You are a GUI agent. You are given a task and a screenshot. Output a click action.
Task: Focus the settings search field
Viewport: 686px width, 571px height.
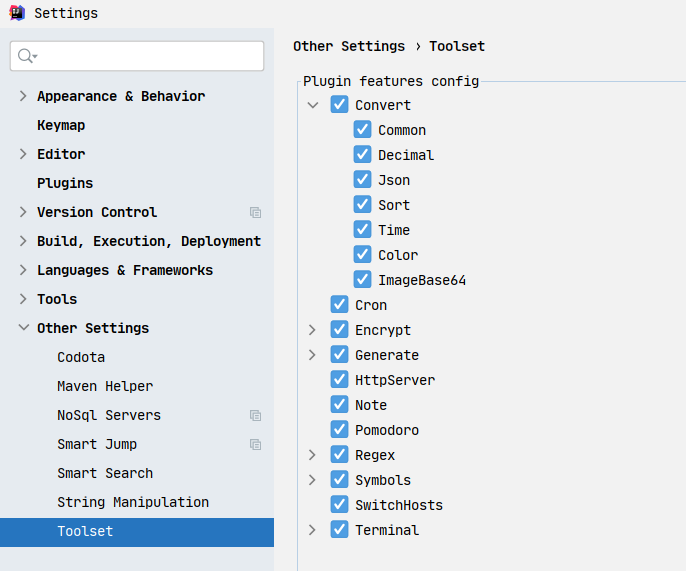pos(137,56)
